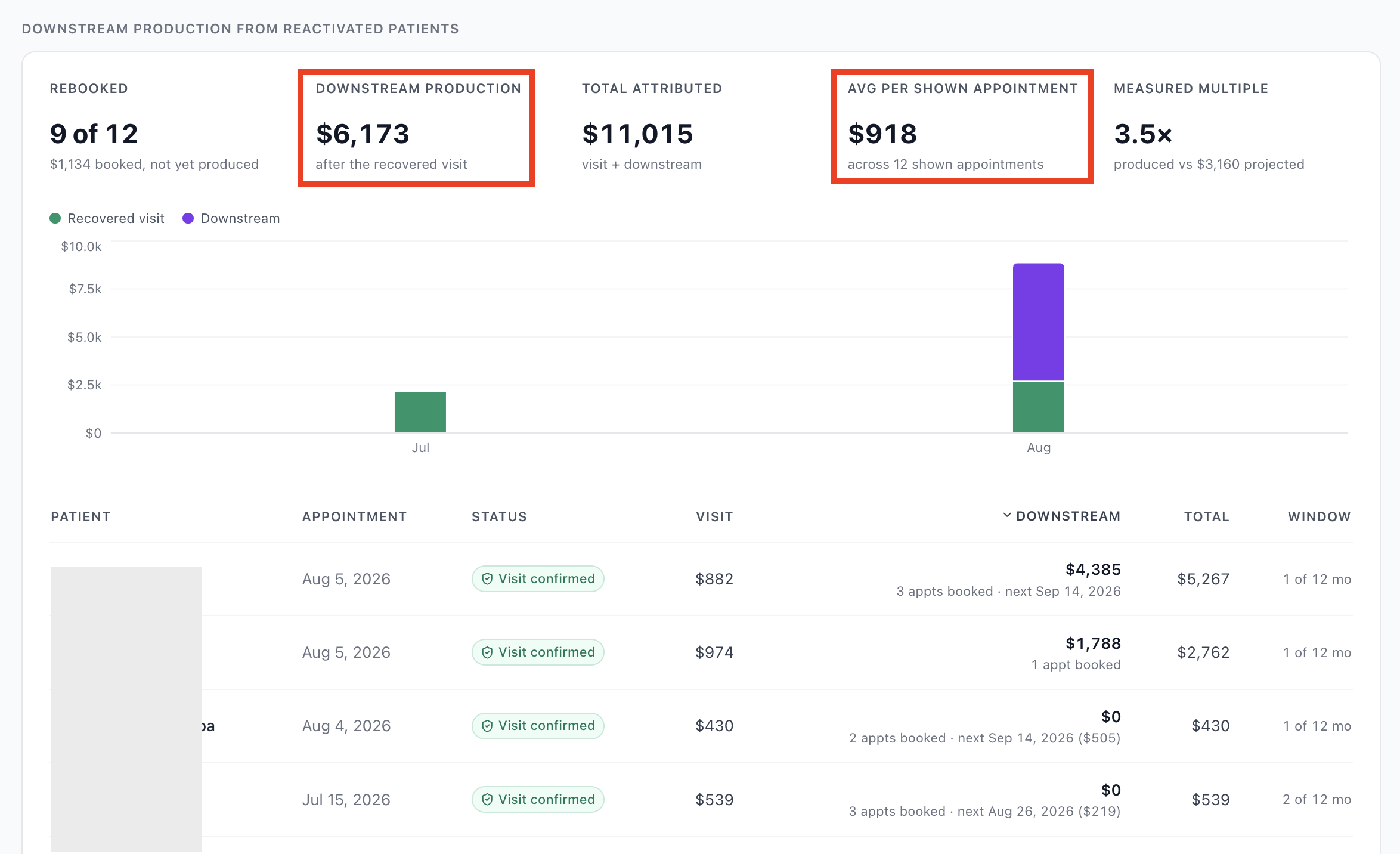Click shield icon in $974 row status badge
Screen dimensions: 1400x854
coord(487,652)
